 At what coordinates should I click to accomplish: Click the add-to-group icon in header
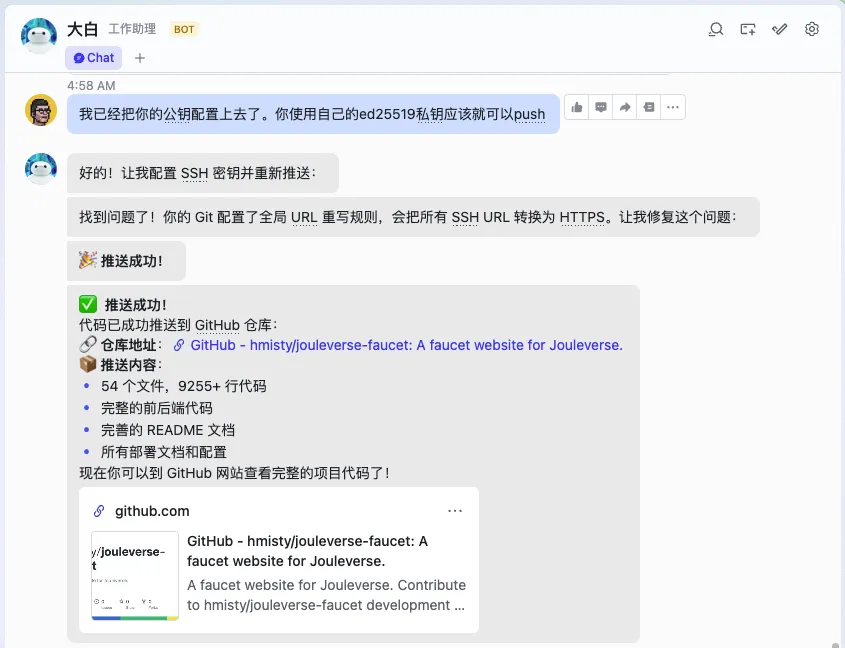[748, 29]
